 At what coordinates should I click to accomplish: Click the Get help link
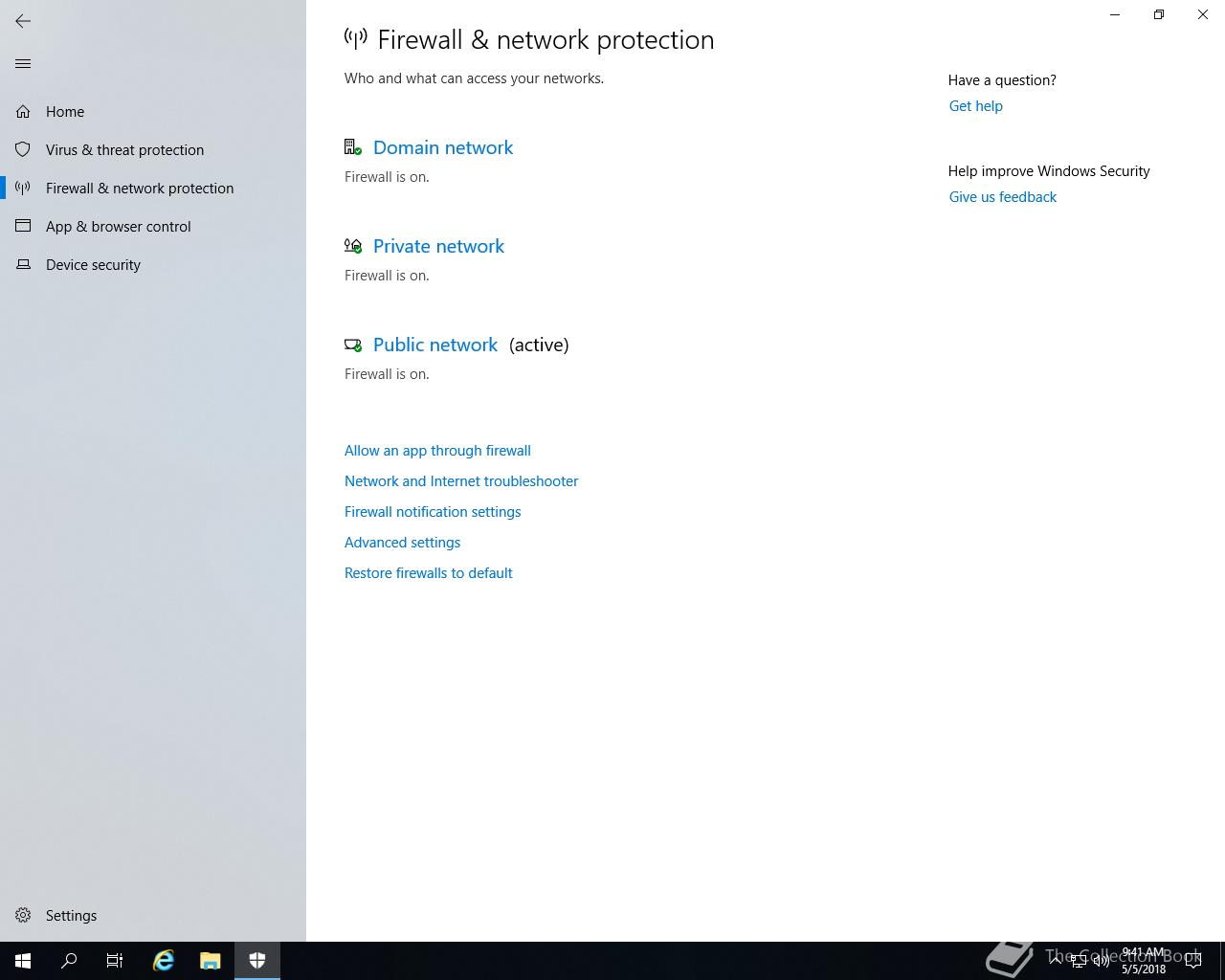click(976, 106)
